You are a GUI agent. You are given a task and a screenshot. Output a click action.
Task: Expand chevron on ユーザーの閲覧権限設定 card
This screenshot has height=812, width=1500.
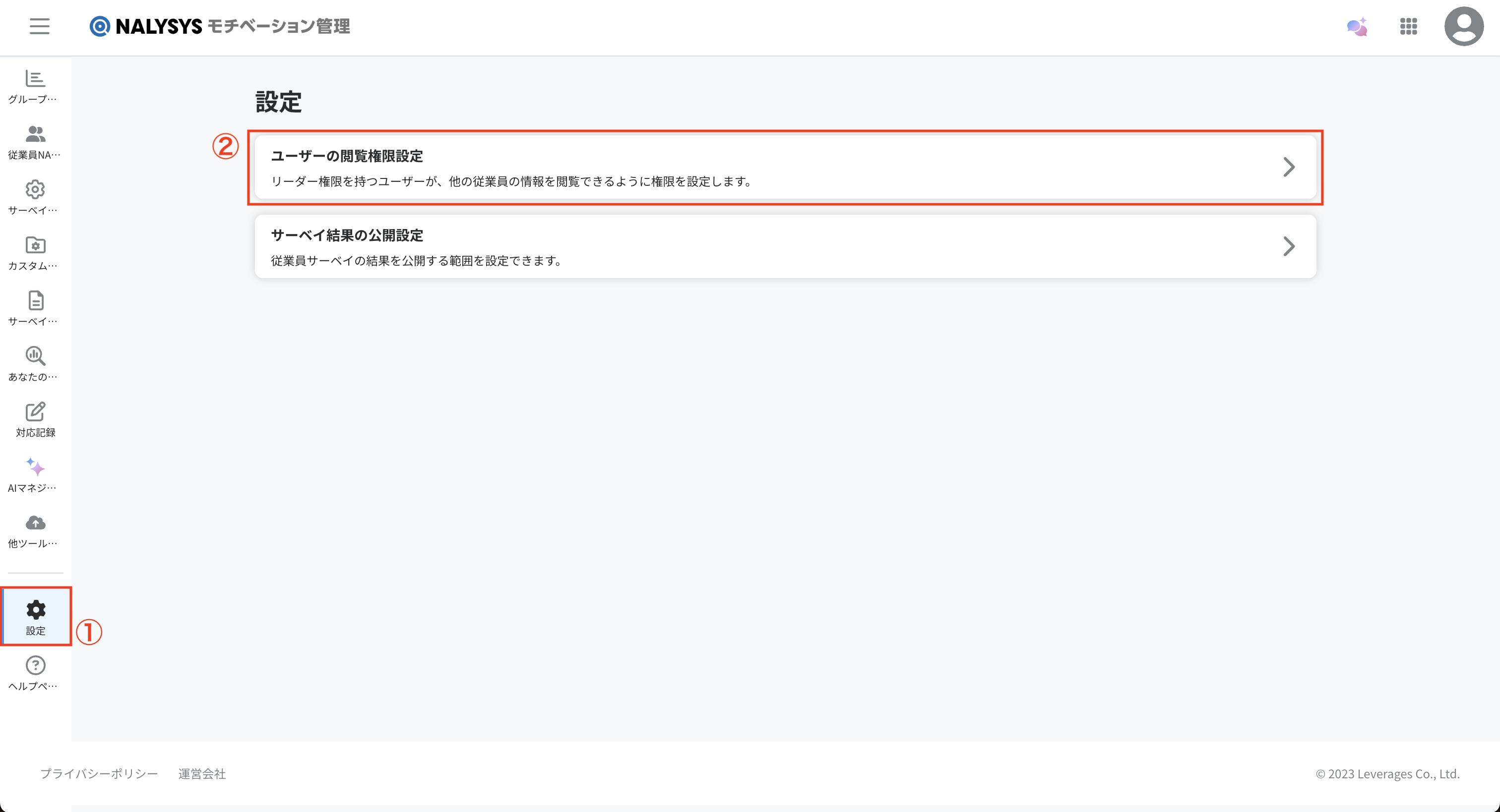[x=1289, y=167]
